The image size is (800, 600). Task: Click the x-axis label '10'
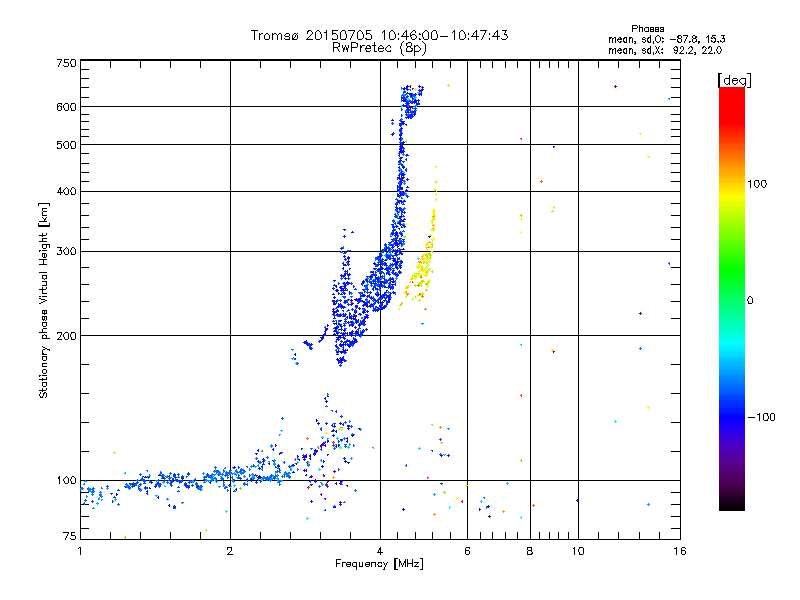(578, 551)
